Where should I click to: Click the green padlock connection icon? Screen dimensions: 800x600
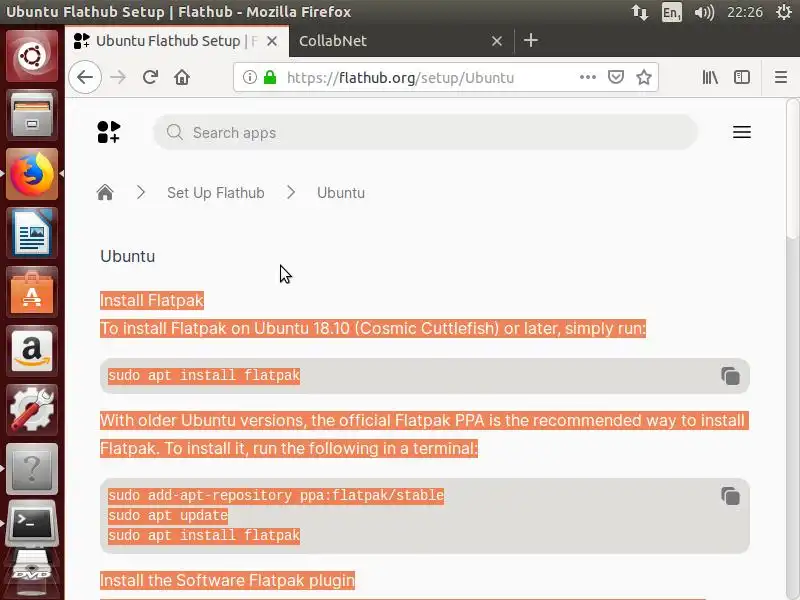pyautogui.click(x=270, y=77)
